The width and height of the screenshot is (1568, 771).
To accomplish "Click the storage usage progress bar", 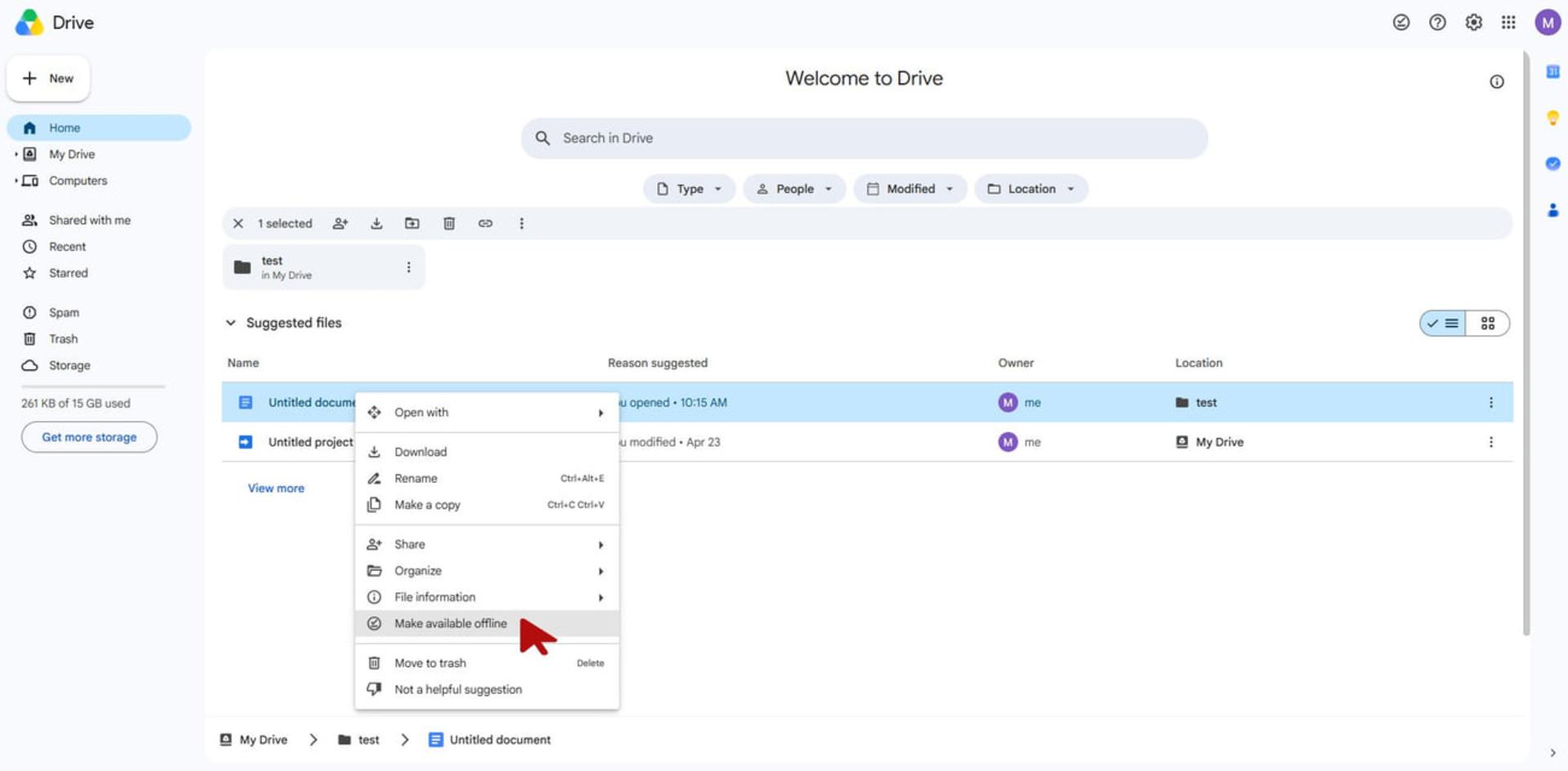I will tap(93, 386).
